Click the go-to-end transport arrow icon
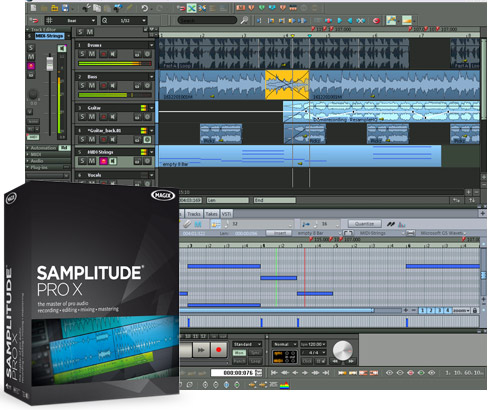This screenshot has width=500, height=410. point(326,372)
